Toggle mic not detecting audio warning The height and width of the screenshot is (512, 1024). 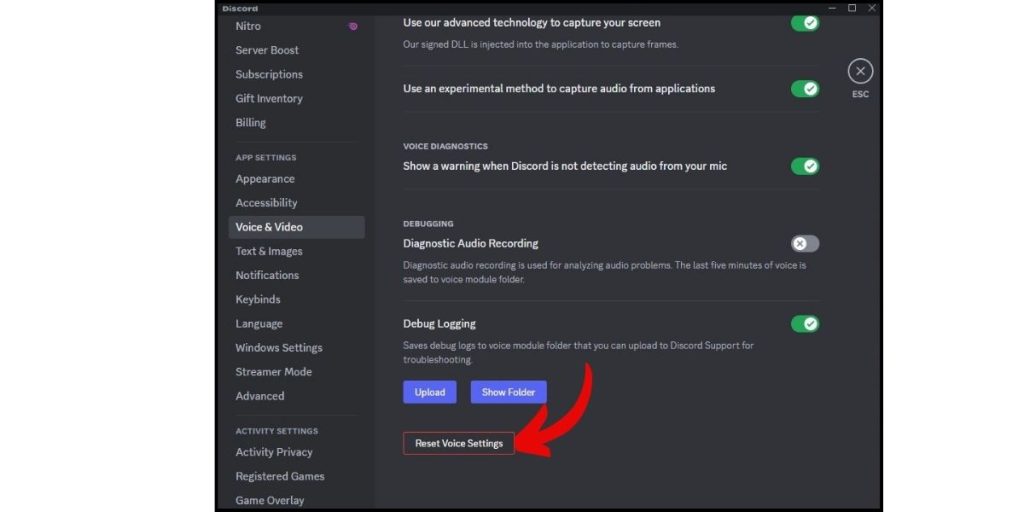click(805, 167)
